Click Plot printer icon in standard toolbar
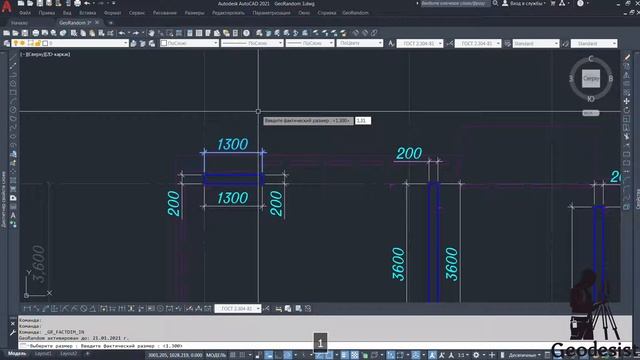The height and width of the screenshot is (360, 640). (36, 33)
